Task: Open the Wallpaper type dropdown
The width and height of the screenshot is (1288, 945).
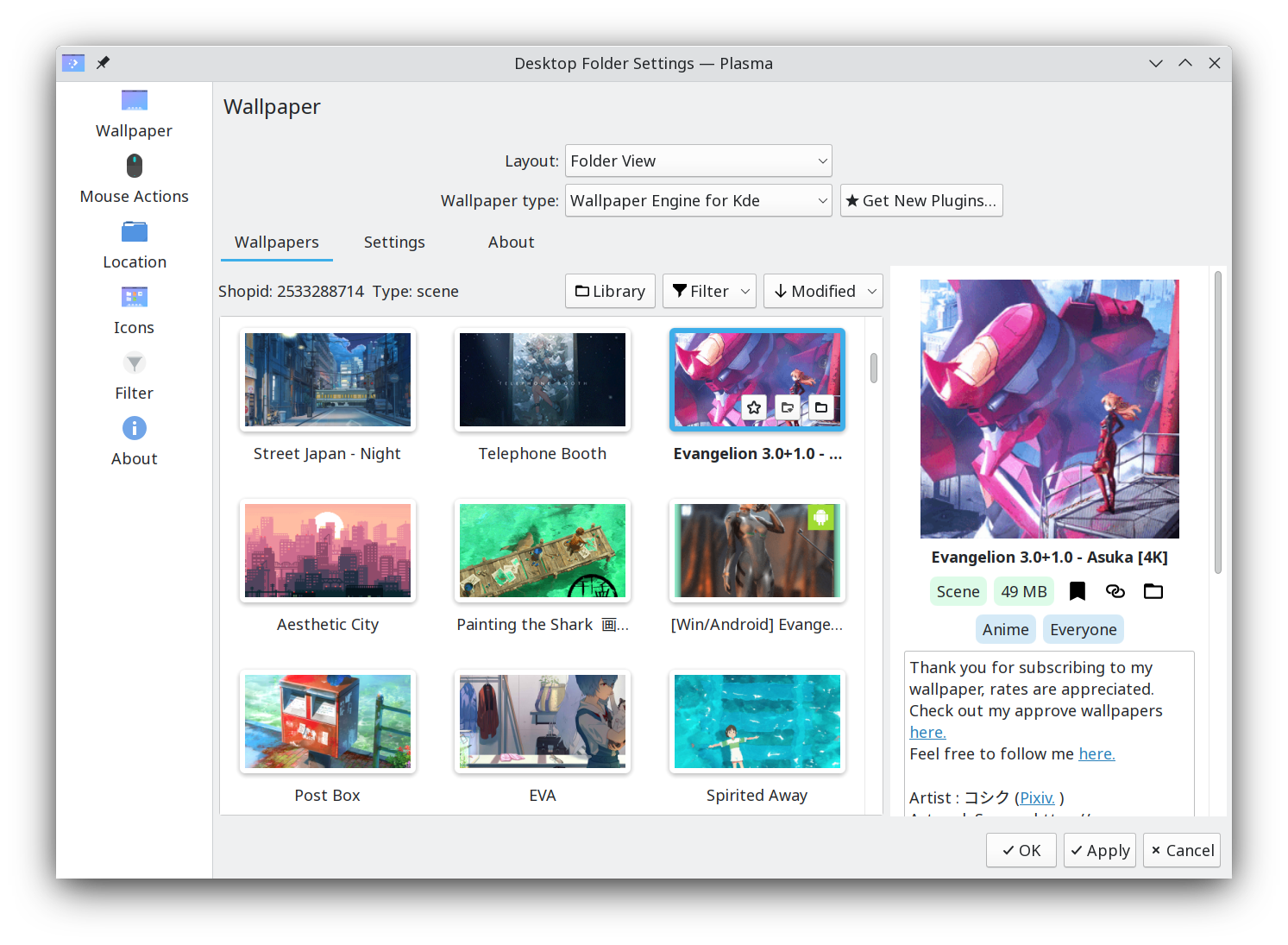Action: pyautogui.click(x=698, y=200)
